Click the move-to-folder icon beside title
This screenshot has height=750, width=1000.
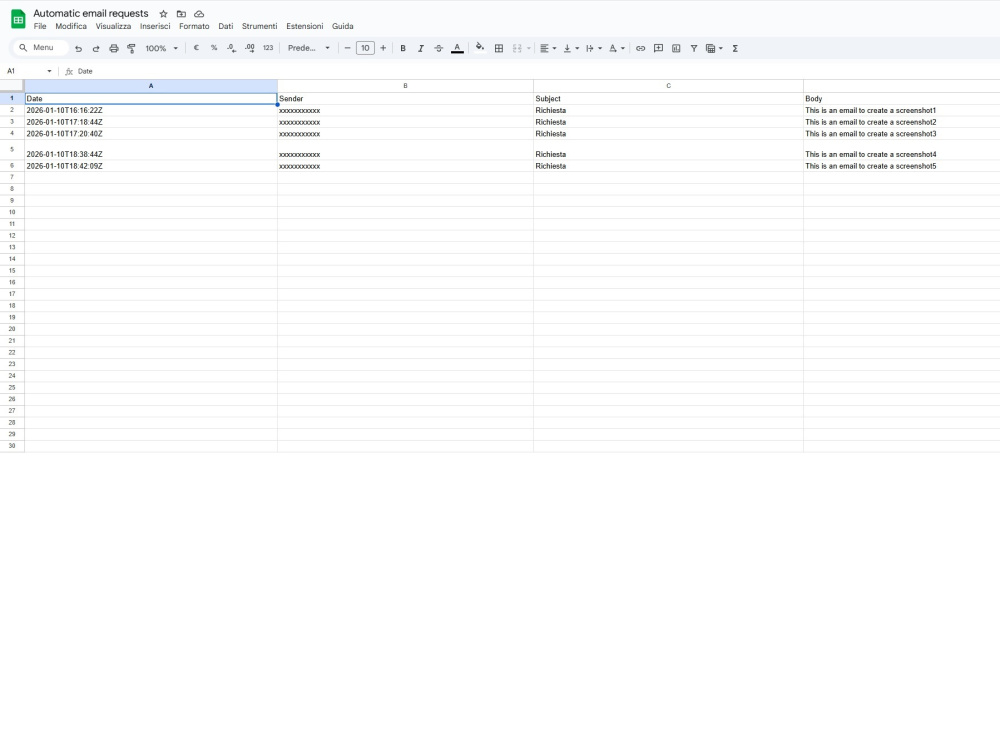click(181, 13)
